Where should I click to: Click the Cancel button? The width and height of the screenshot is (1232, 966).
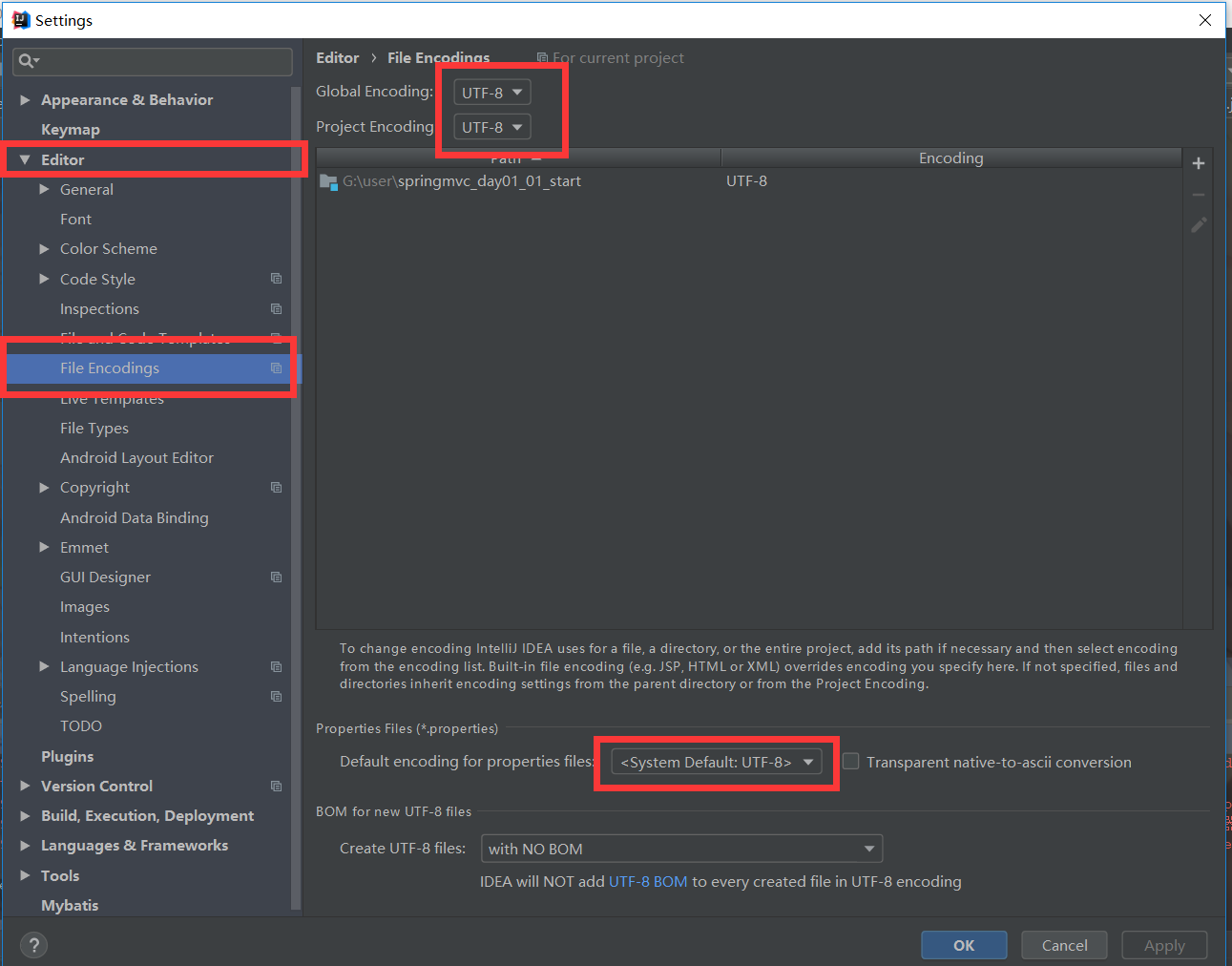[x=1064, y=945]
